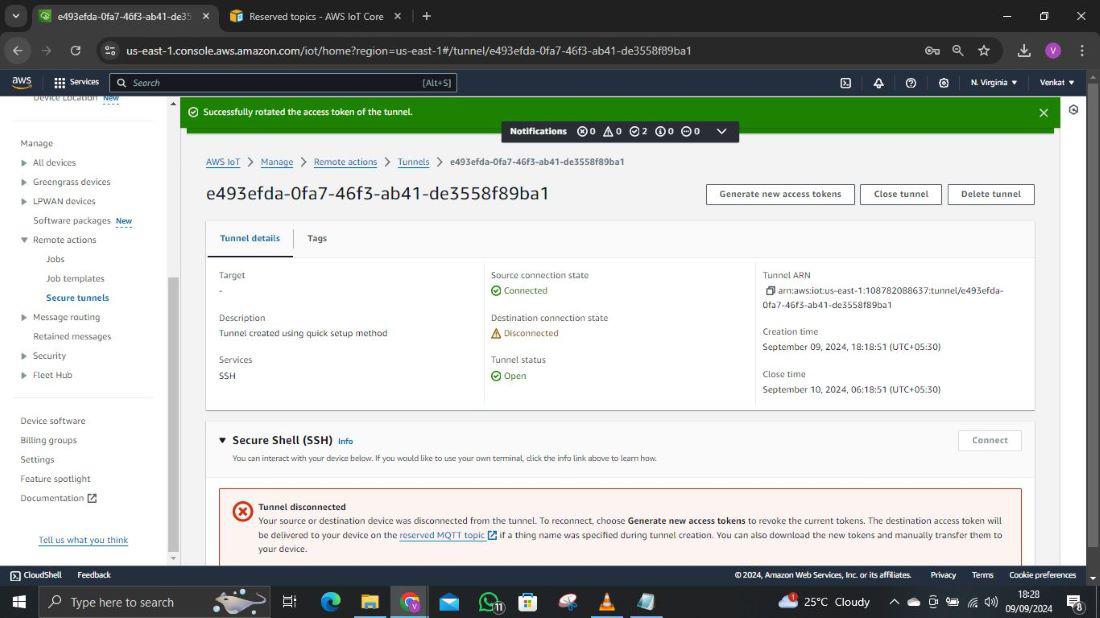Expand Message routing in sidebar
The height and width of the screenshot is (618, 1100).
tap(24, 317)
